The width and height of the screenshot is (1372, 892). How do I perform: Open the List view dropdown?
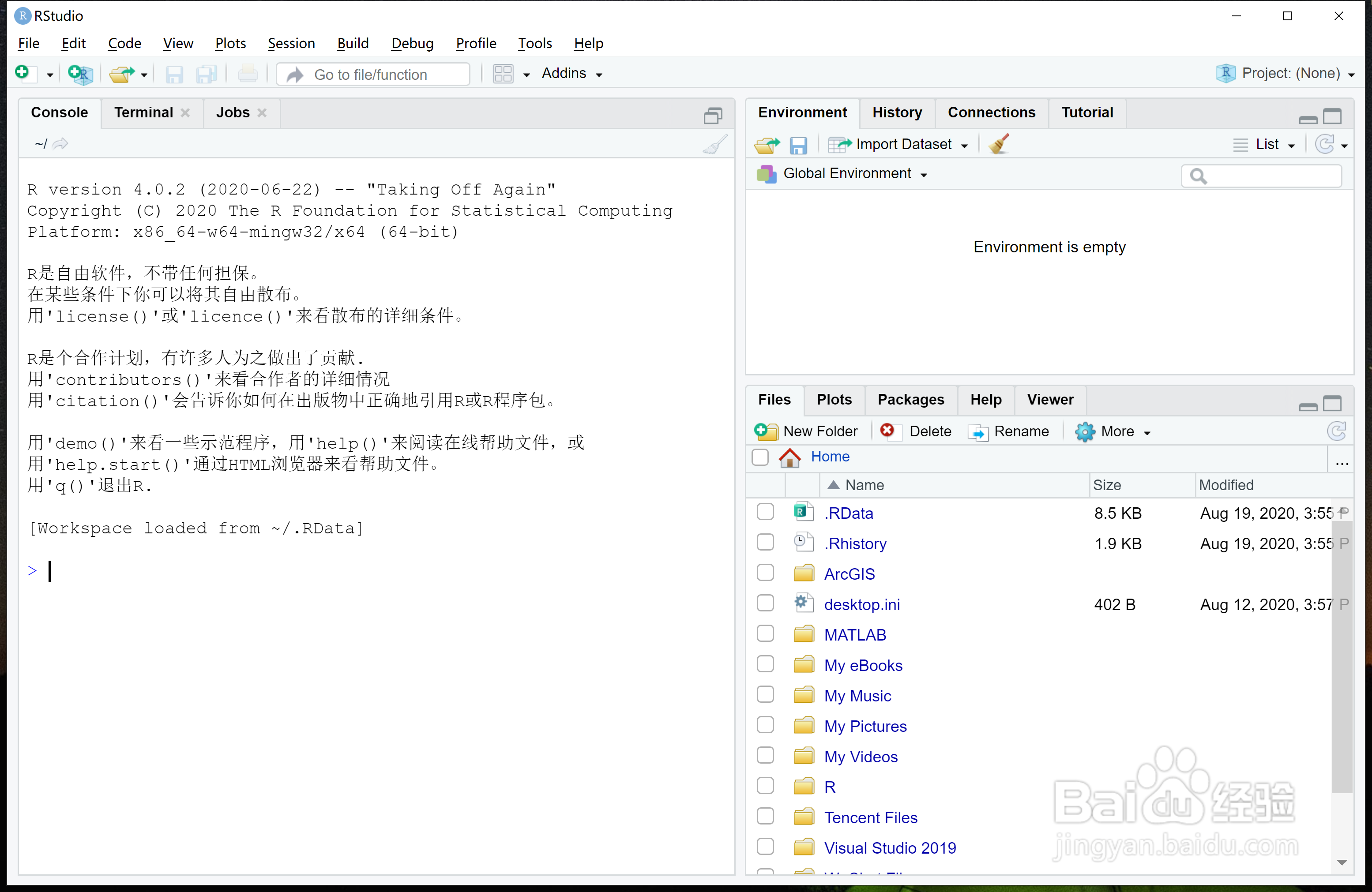[x=1264, y=145]
